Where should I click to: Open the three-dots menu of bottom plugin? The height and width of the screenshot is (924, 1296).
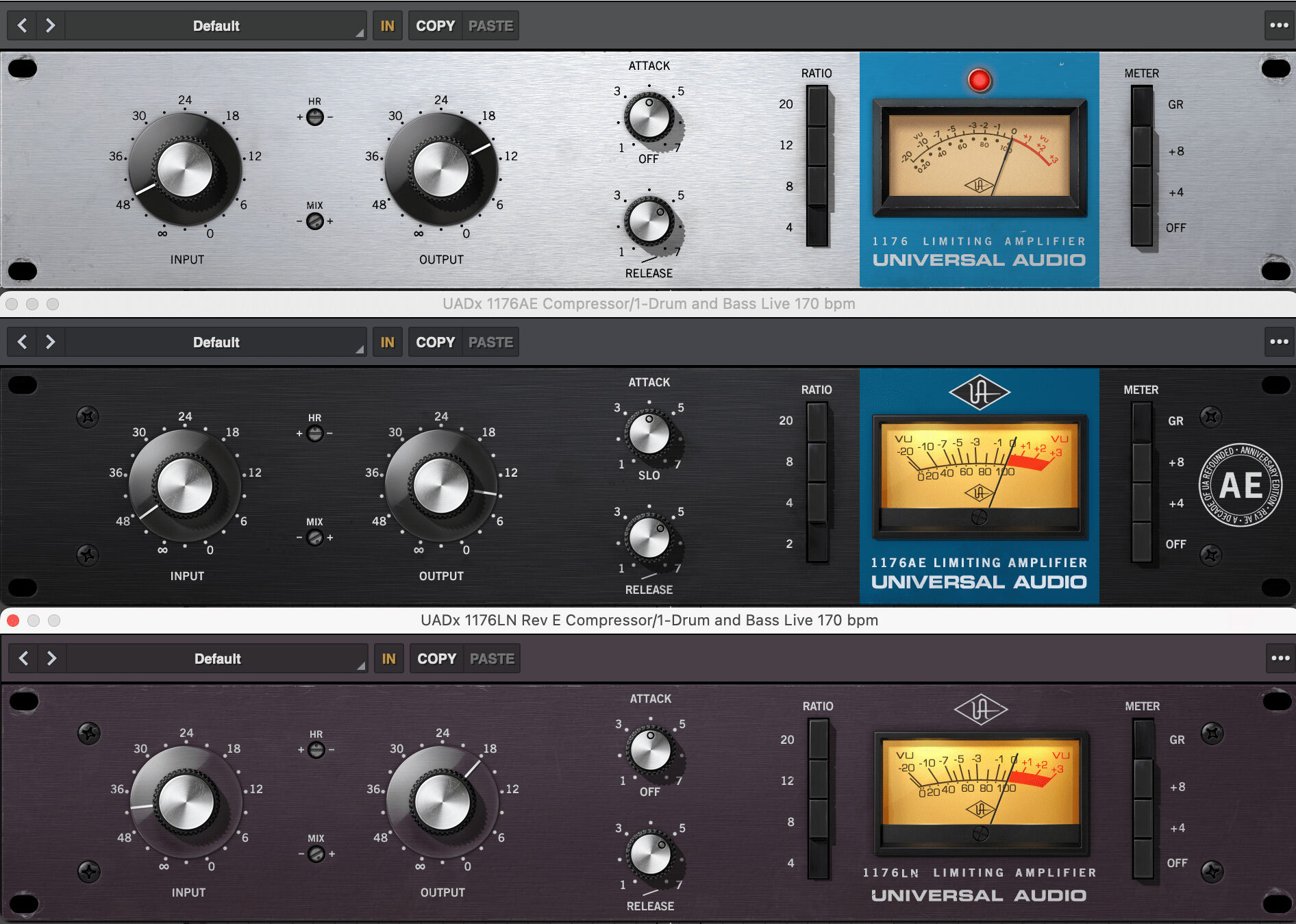(x=1280, y=658)
